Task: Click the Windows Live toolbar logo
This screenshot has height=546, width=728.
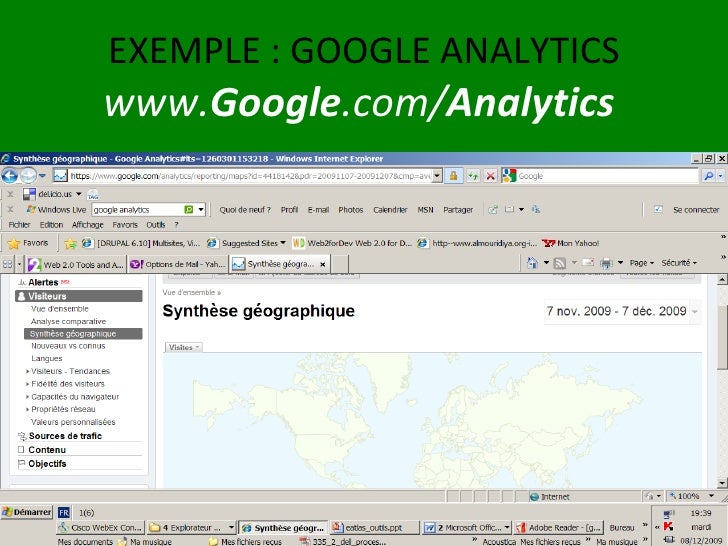Action: pos(31,209)
